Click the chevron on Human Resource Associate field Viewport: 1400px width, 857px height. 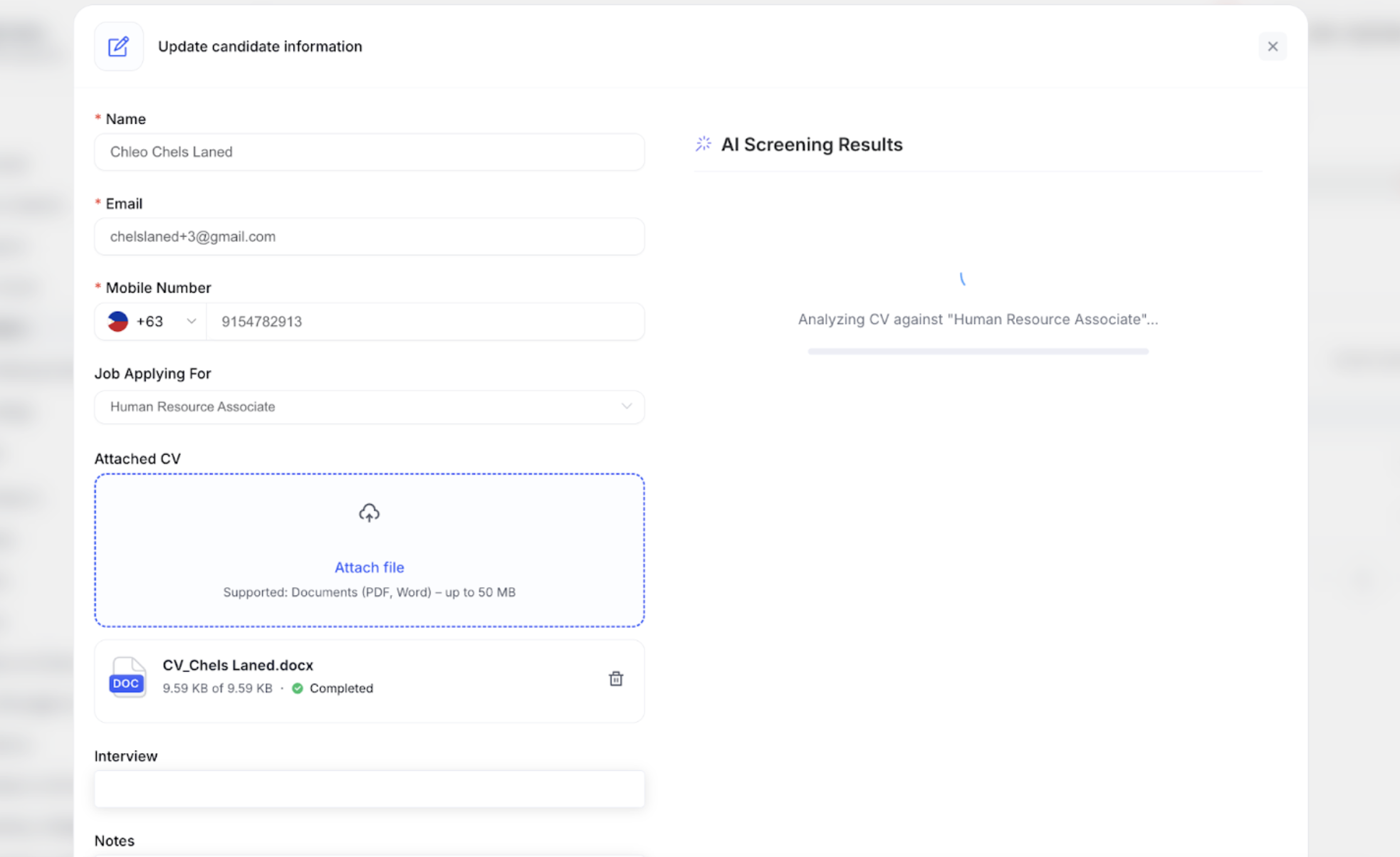tap(626, 406)
